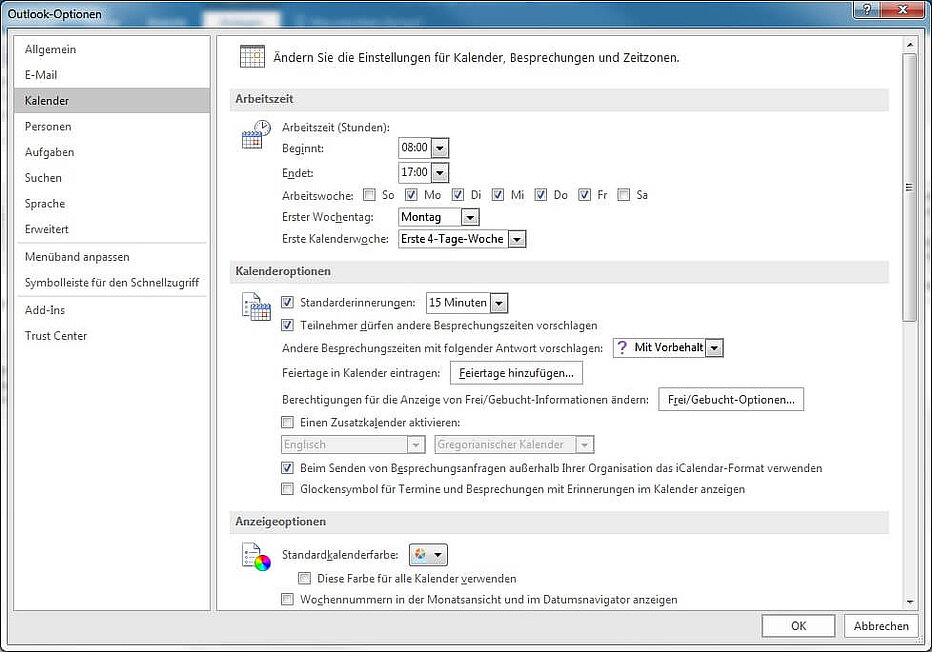
Task: Click the Arbeitszeit clock calendar icon
Action: (256, 134)
